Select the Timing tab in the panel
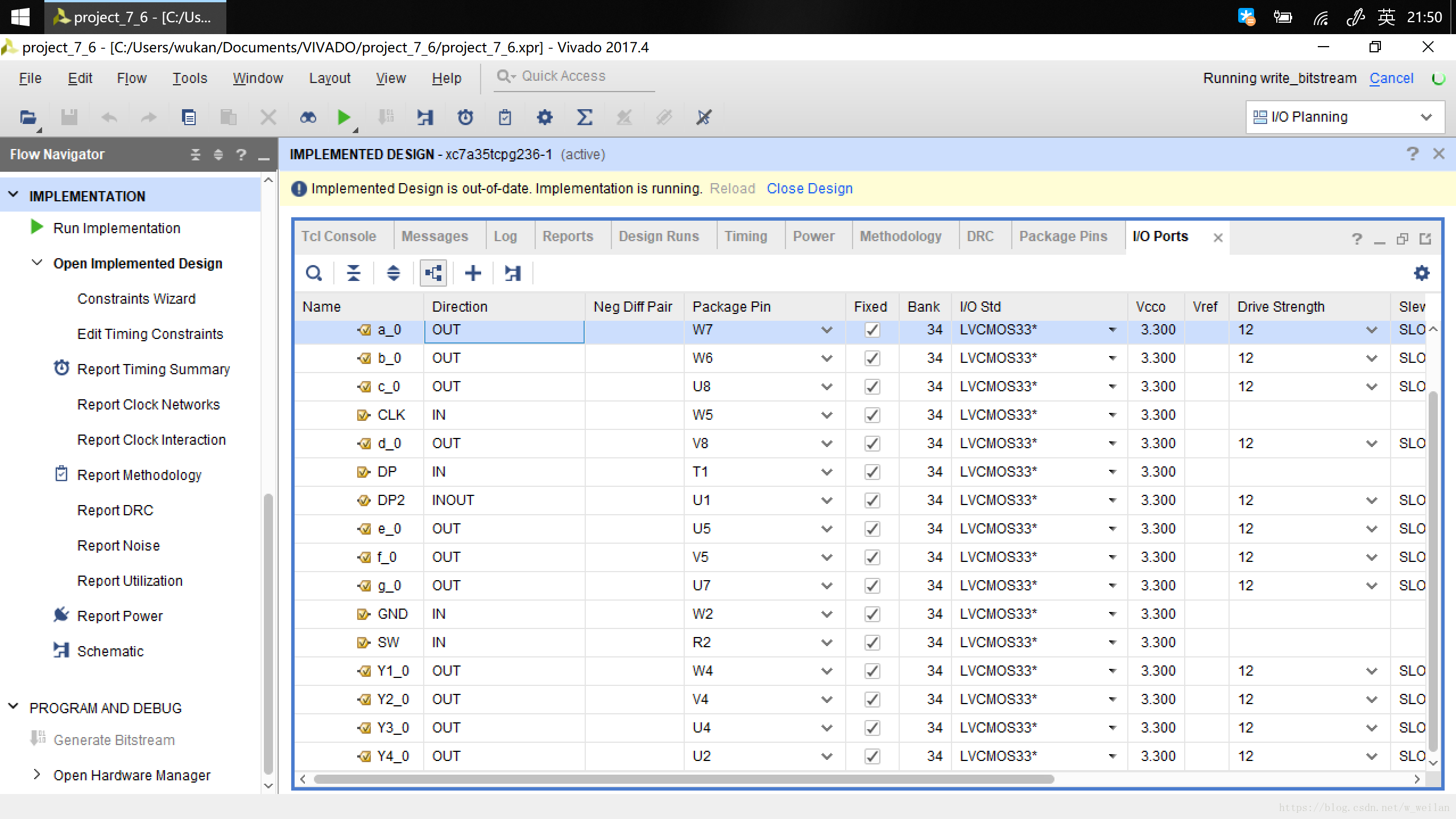Image resolution: width=1456 pixels, height=819 pixels. [x=746, y=236]
